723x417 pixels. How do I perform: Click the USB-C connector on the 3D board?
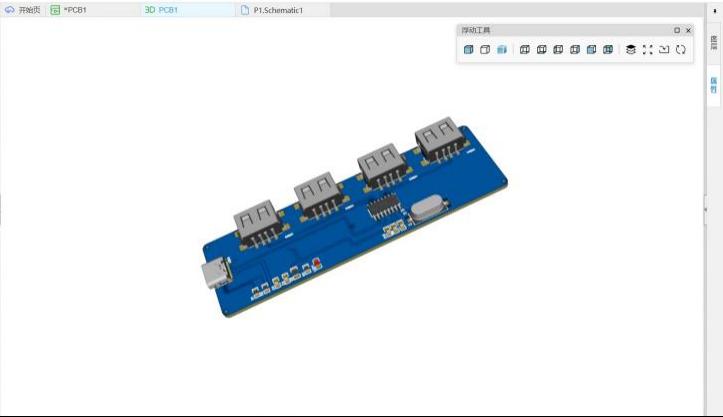[x=217, y=275]
